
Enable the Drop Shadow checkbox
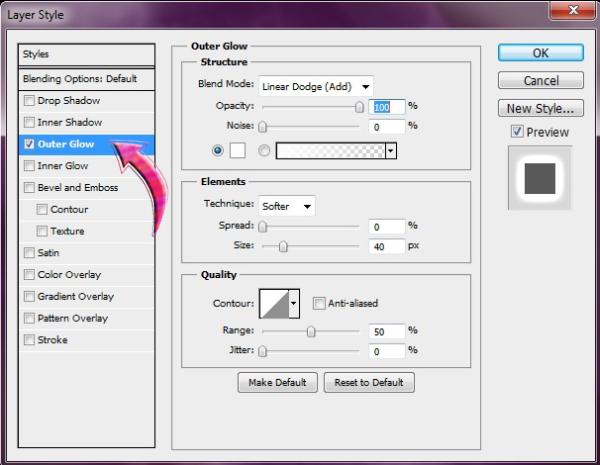click(29, 101)
